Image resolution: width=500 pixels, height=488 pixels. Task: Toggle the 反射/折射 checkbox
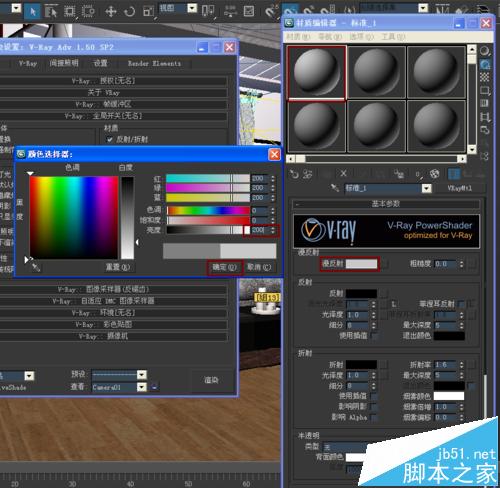coord(109,140)
